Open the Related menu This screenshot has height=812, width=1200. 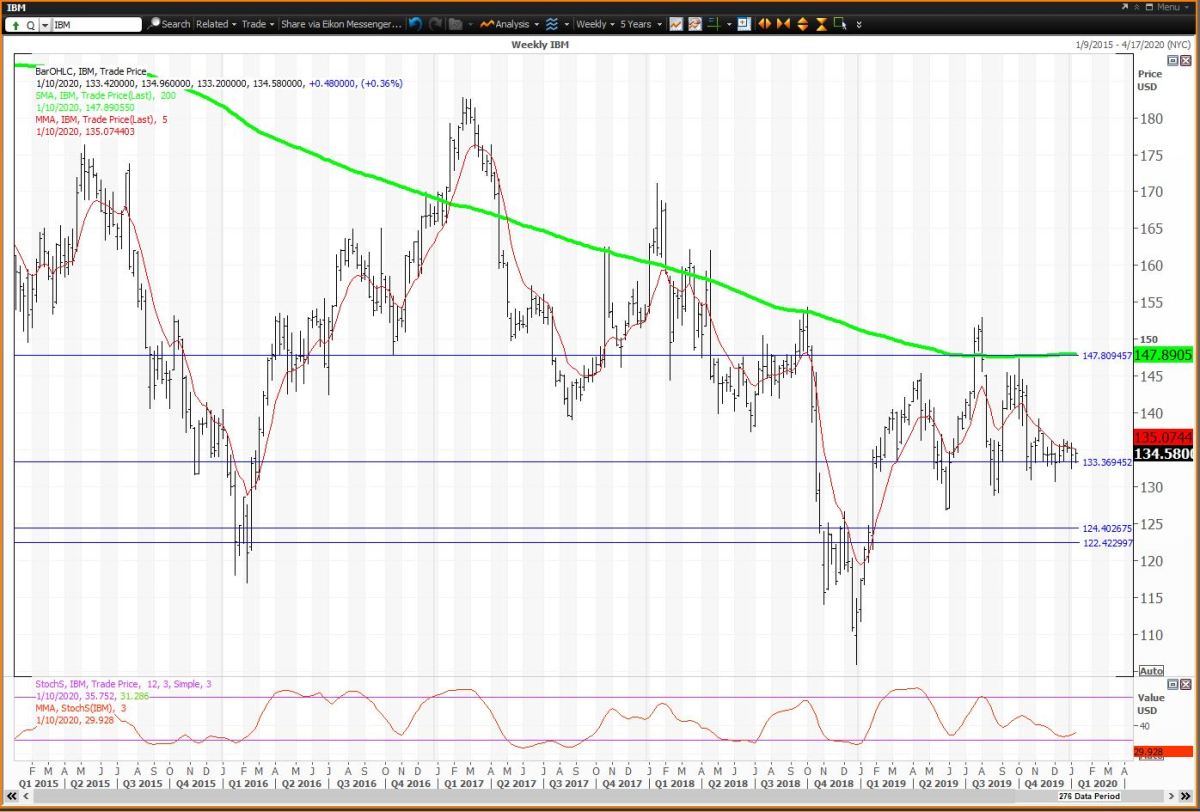coord(215,23)
